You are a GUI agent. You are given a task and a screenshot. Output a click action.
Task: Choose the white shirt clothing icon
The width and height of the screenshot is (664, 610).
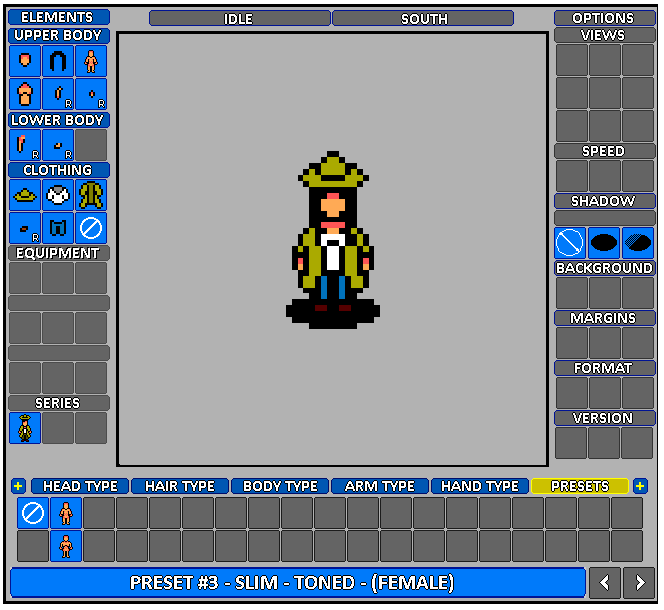click(x=58, y=195)
